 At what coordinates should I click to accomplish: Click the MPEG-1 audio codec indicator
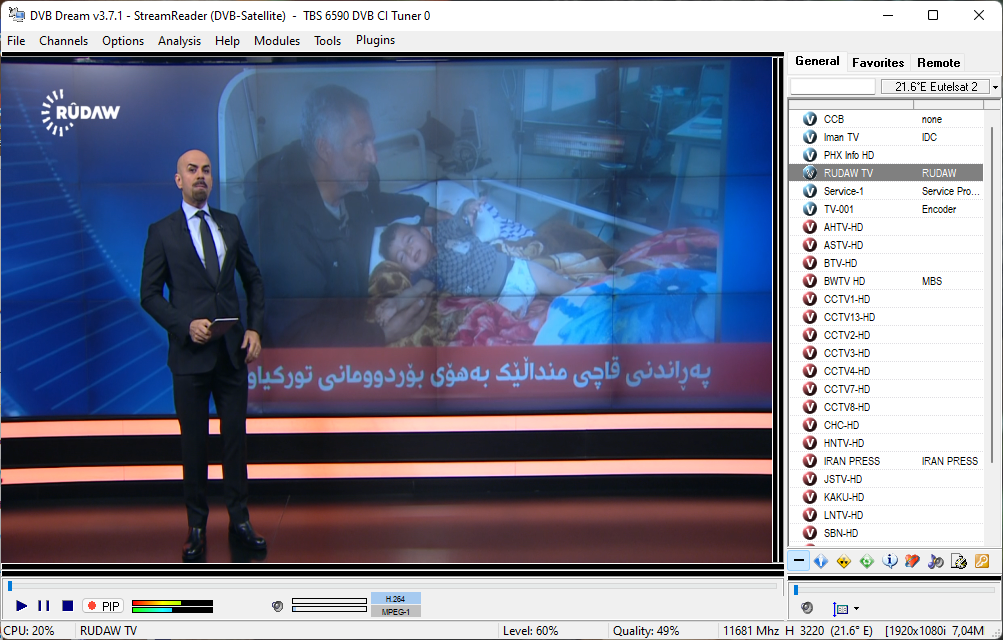click(x=395, y=612)
